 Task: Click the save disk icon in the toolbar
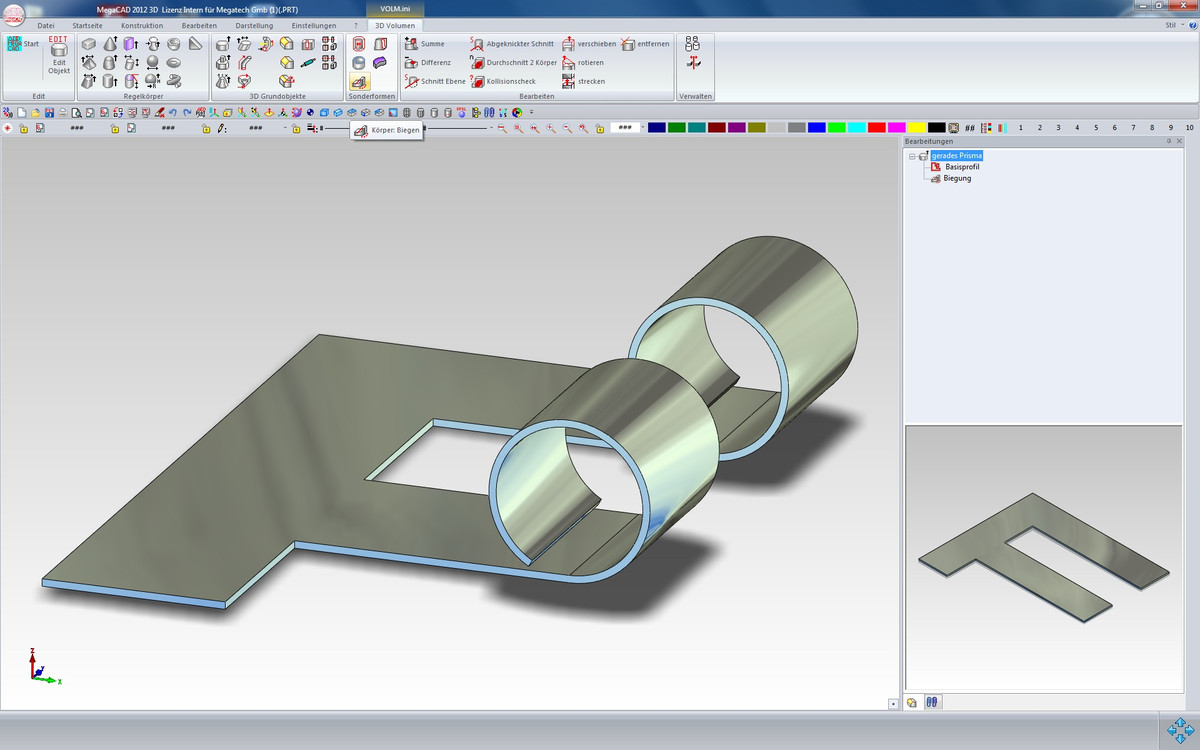[x=48, y=112]
